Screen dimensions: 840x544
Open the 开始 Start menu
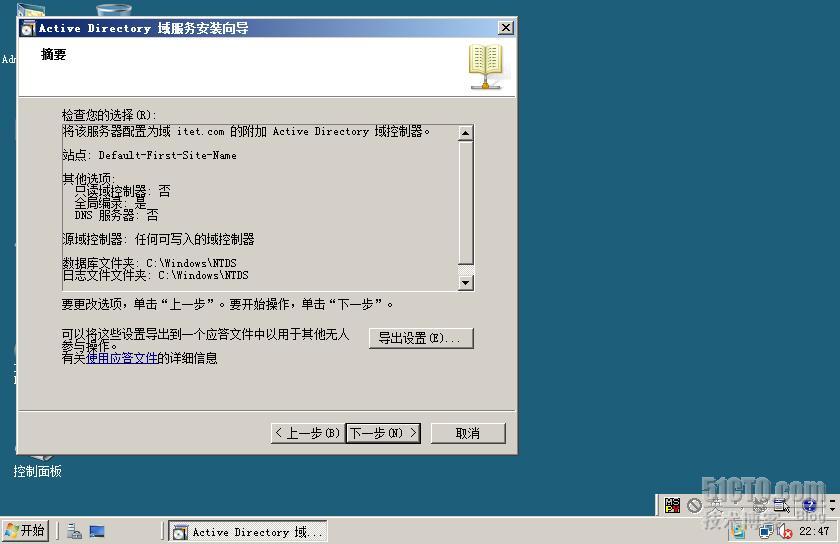point(25,531)
